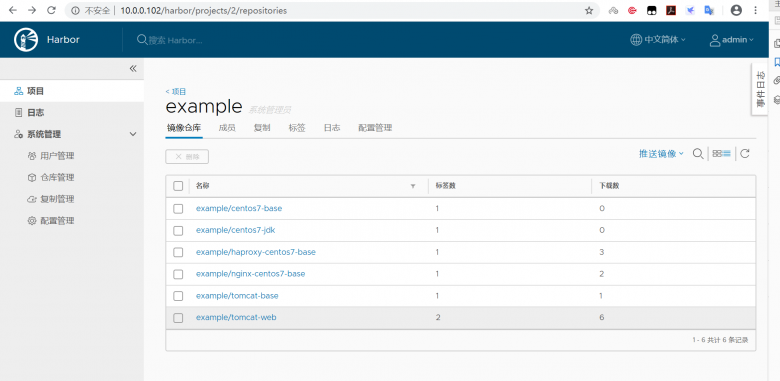The width and height of the screenshot is (780, 381).
Task: Open the PDF extension icon
Action: (671, 10)
